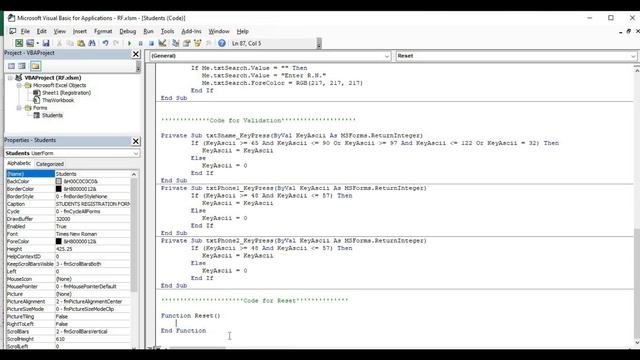Viewport: 640px width, 360px height.
Task: Open the Tools menu
Action: (167, 31)
